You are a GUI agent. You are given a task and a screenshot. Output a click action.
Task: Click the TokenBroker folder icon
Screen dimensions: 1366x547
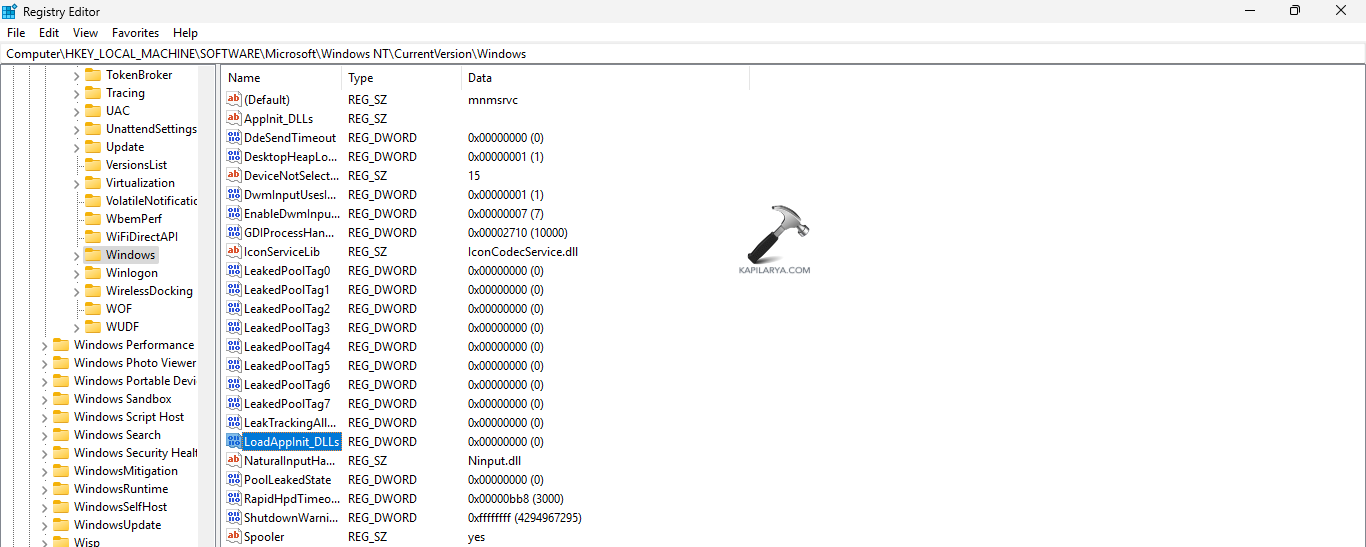tap(93, 75)
